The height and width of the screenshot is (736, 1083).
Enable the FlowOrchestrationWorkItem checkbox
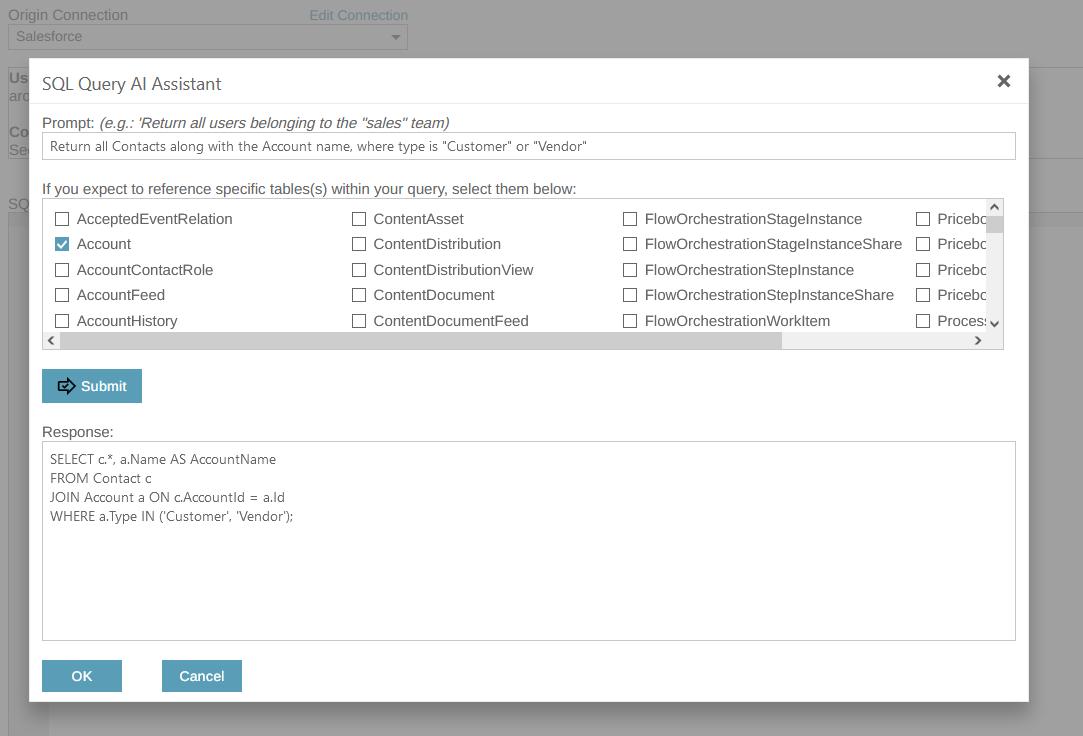[629, 321]
